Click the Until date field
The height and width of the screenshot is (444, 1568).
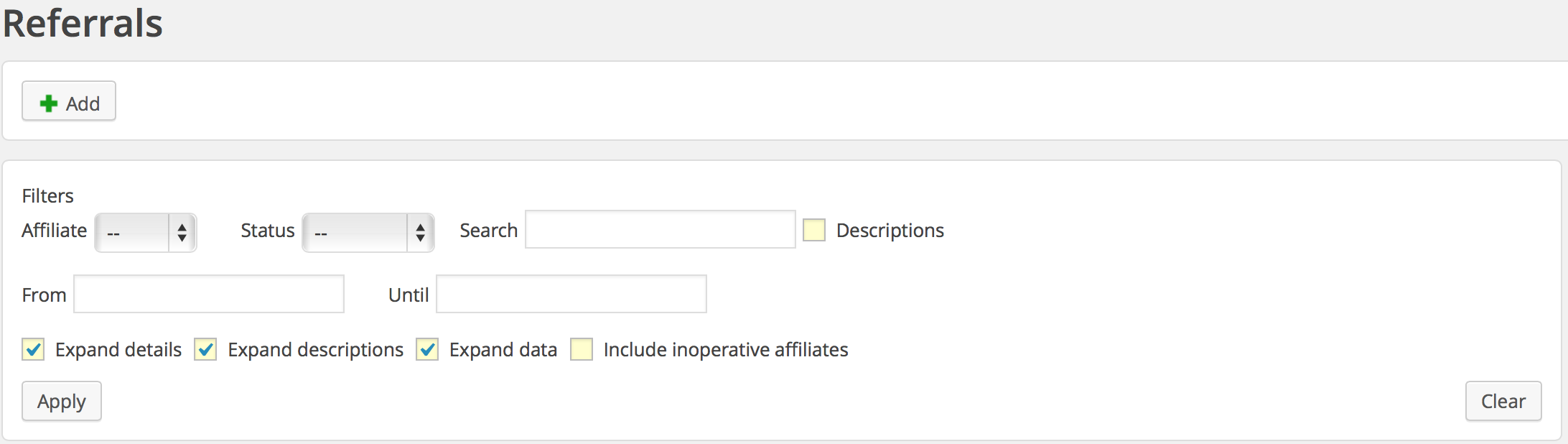(571, 294)
